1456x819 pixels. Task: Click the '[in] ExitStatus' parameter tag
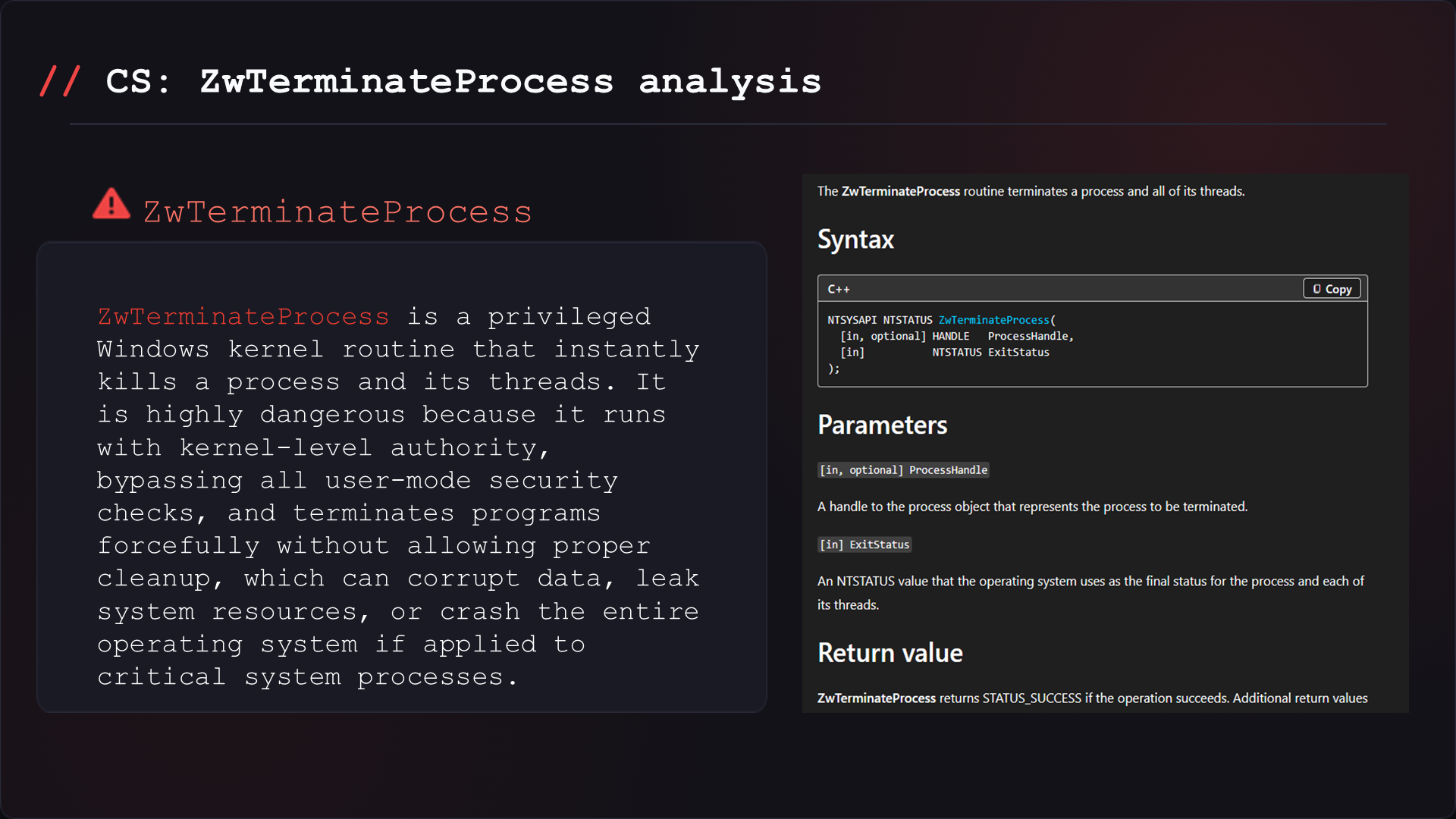[x=864, y=544]
